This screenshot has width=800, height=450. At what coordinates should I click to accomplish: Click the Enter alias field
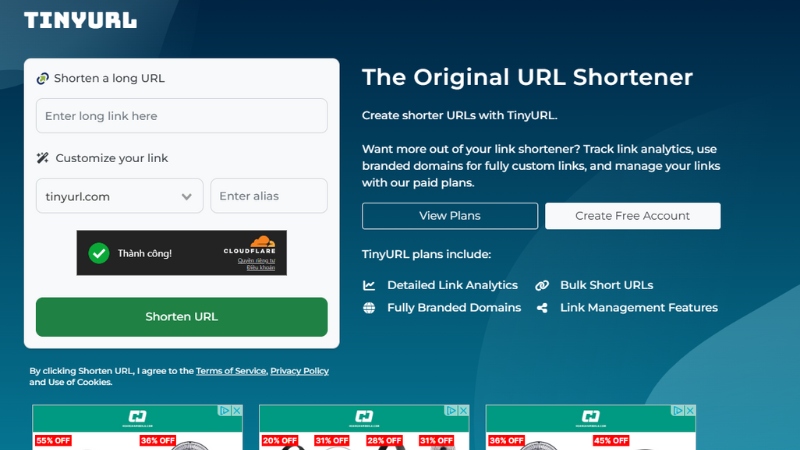(269, 196)
